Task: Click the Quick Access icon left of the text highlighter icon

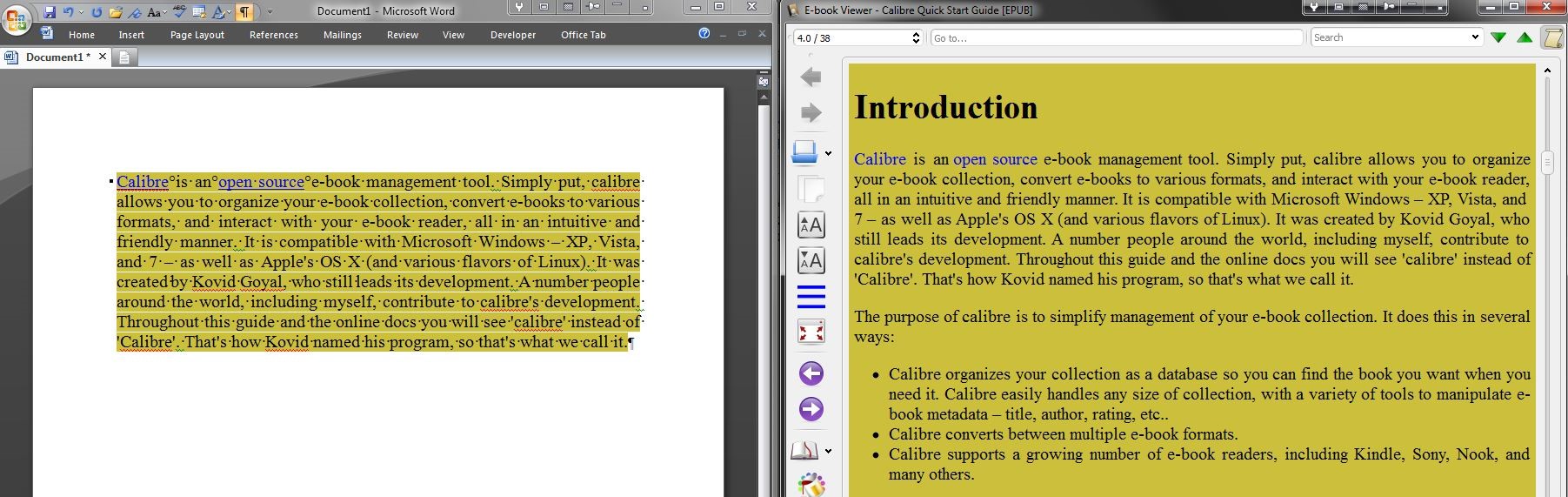Action: click(x=199, y=12)
